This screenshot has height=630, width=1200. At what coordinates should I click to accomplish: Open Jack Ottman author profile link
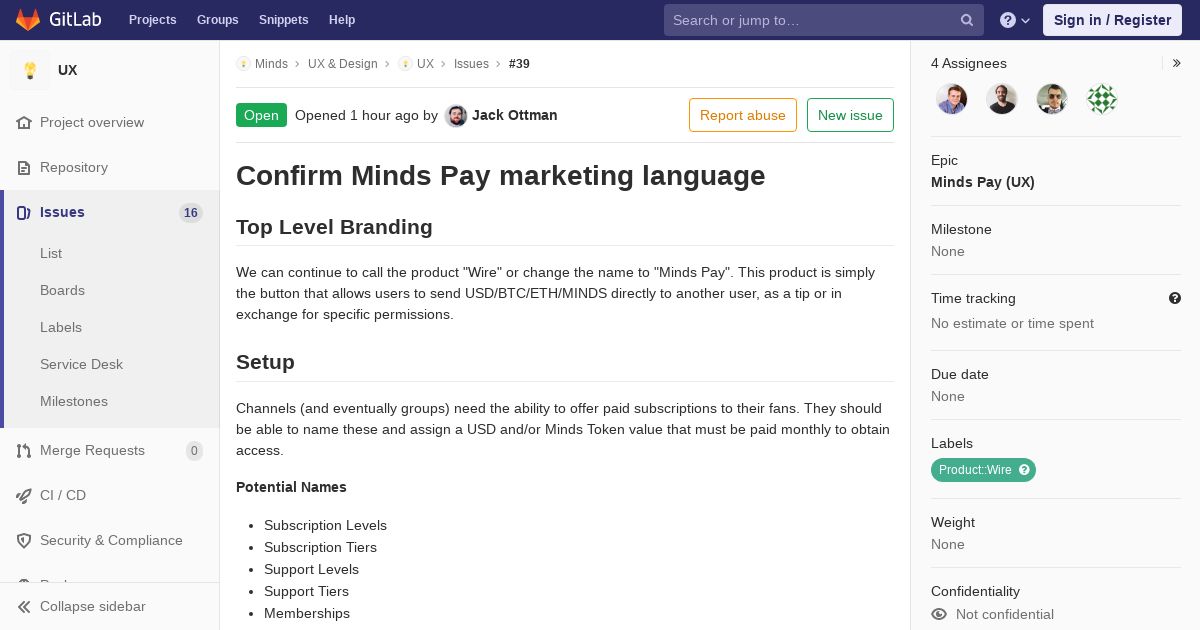tap(515, 115)
